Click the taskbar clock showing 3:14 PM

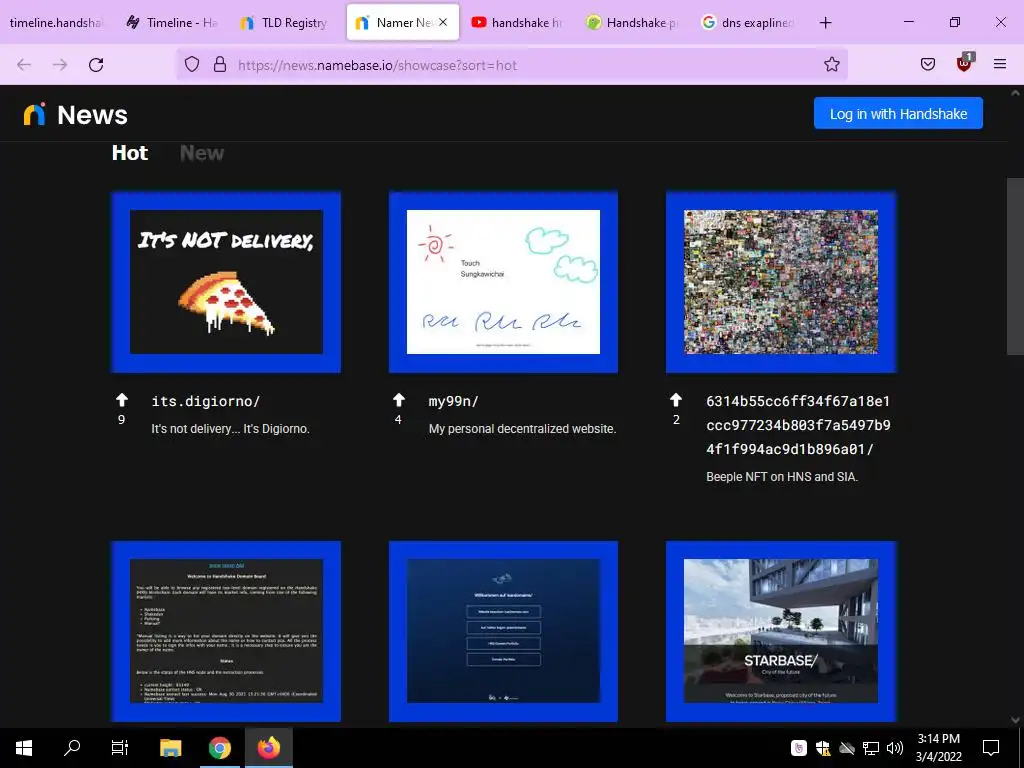point(938,748)
